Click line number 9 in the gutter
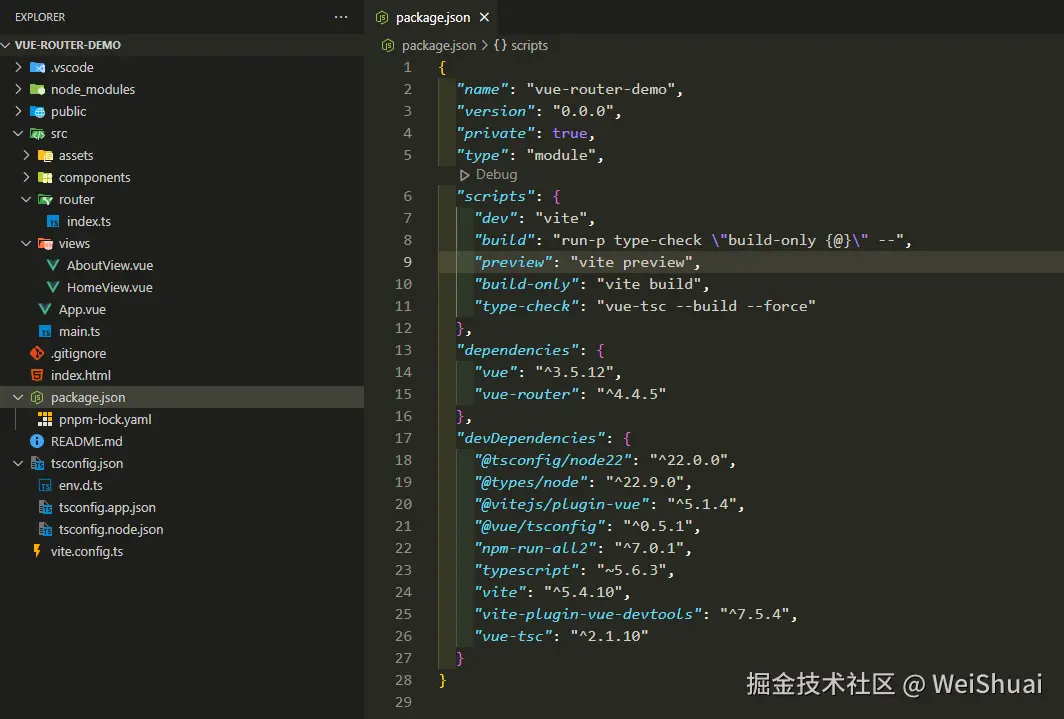Image resolution: width=1064 pixels, height=719 pixels. [x=407, y=262]
